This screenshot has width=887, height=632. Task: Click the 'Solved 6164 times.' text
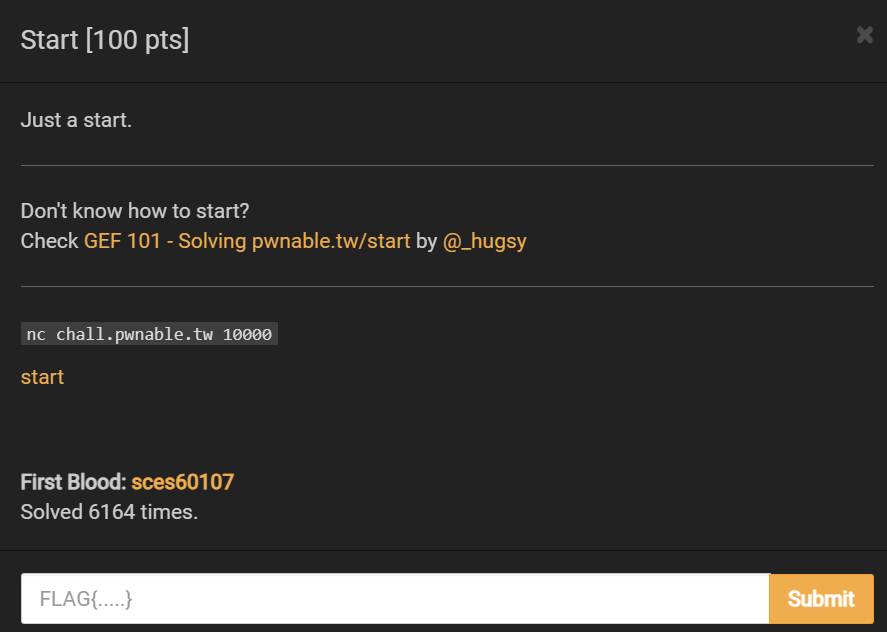click(x=109, y=512)
